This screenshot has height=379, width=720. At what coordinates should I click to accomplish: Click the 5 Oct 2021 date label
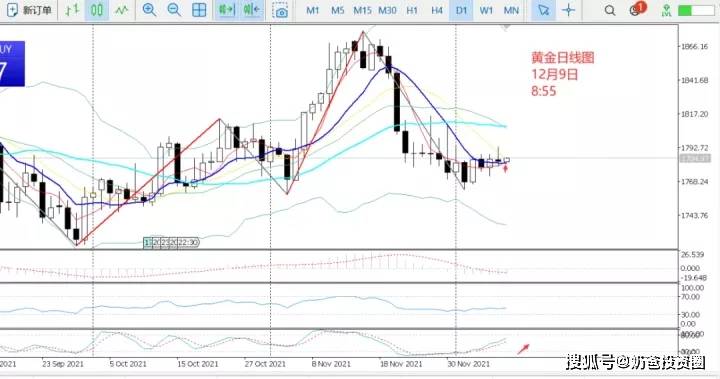click(x=128, y=364)
